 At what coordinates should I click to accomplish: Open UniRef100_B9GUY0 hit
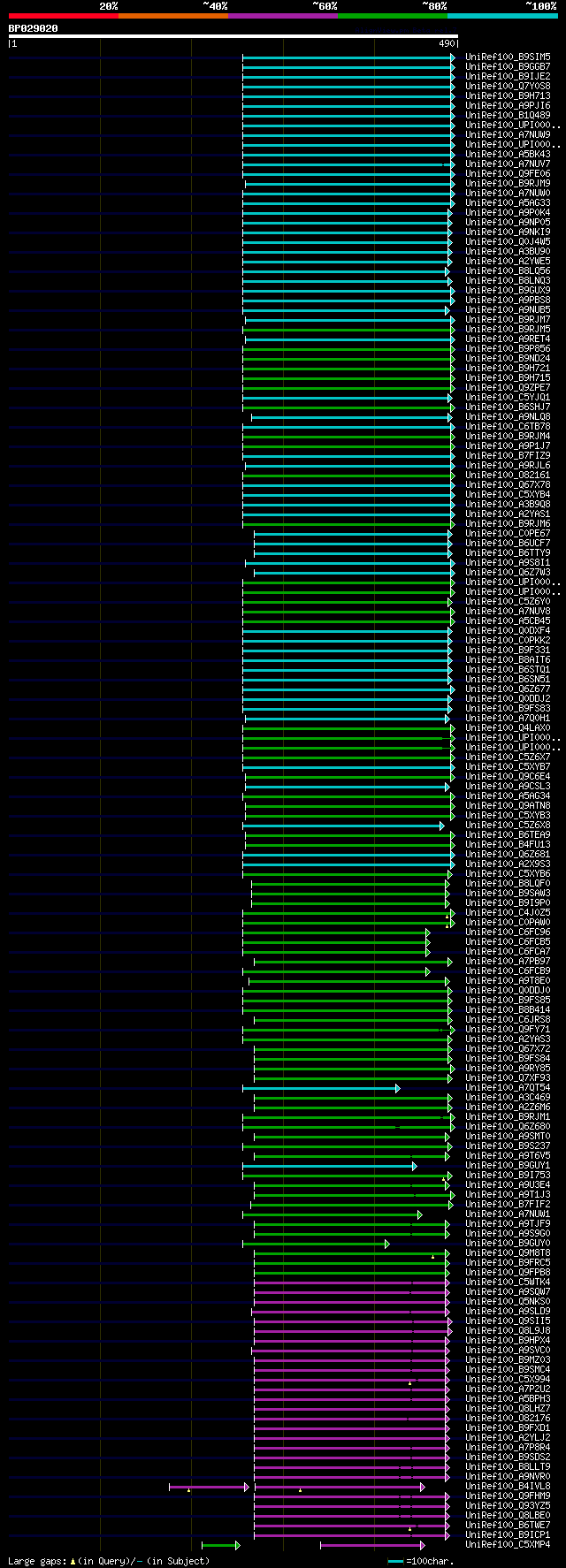pos(508,1244)
